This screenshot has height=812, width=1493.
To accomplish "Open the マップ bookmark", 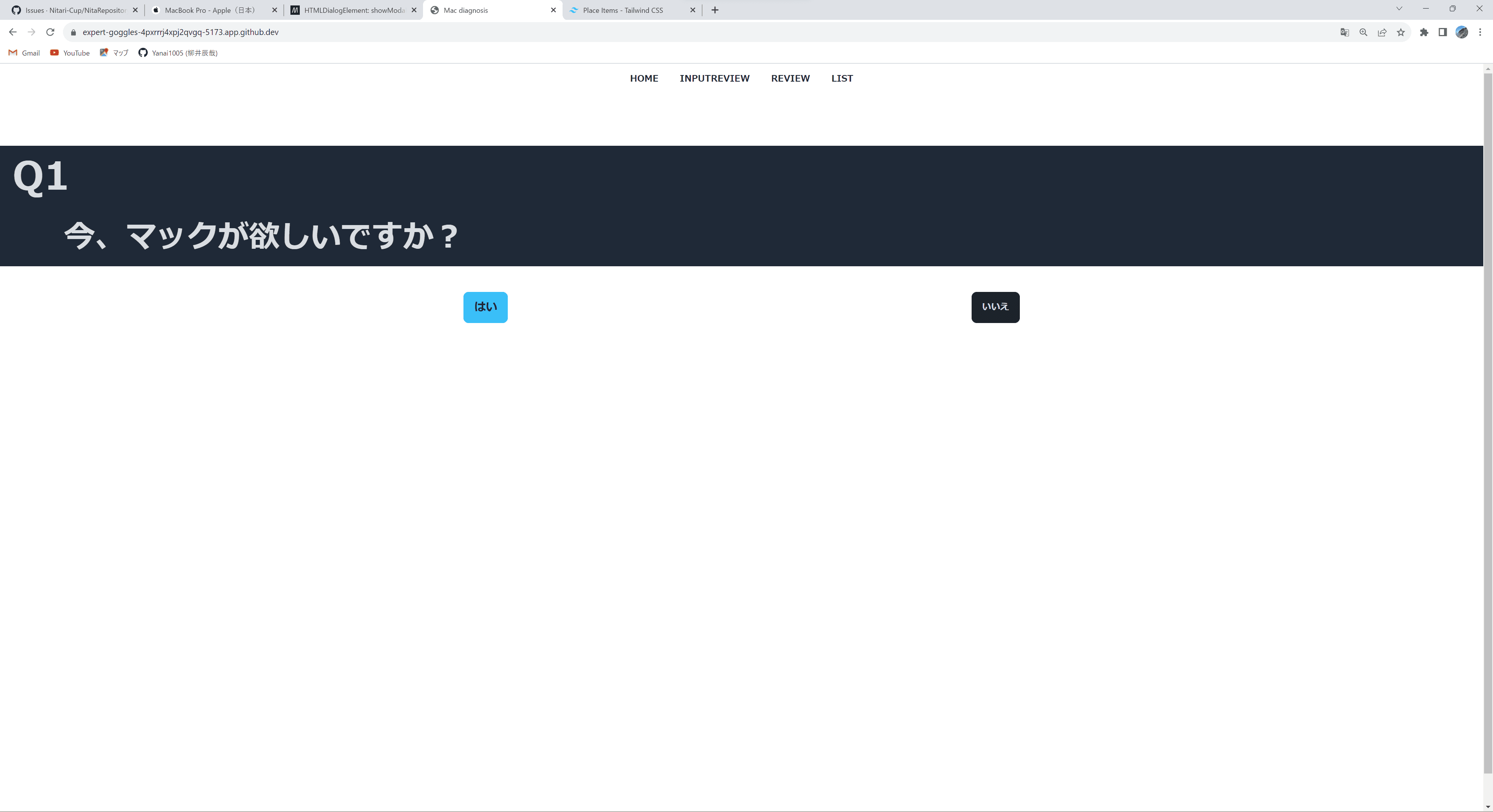I will [x=114, y=53].
